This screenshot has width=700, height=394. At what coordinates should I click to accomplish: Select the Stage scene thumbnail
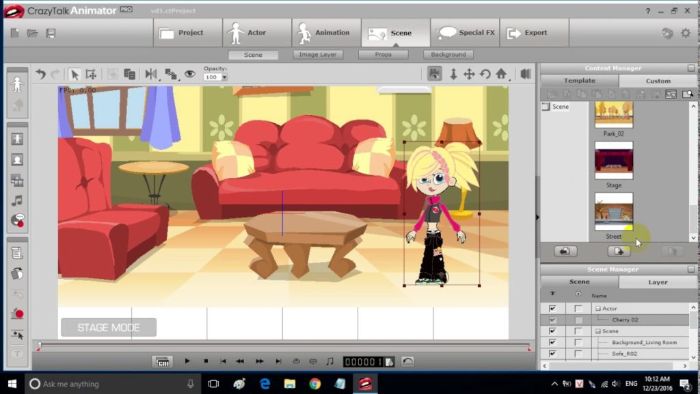pos(614,161)
